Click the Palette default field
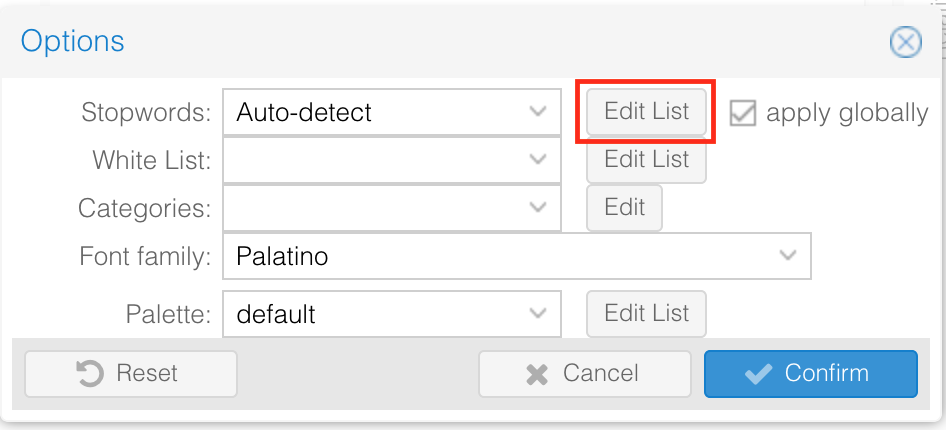 pyautogui.click(x=370, y=314)
